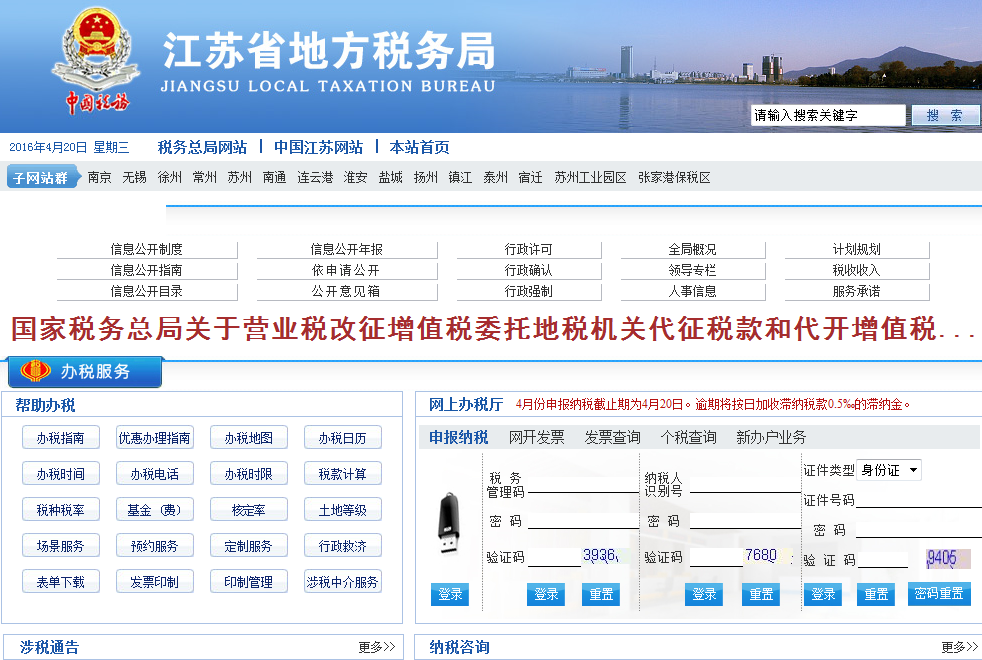Click the 税款计算 button
The image size is (982, 660).
coord(343,473)
